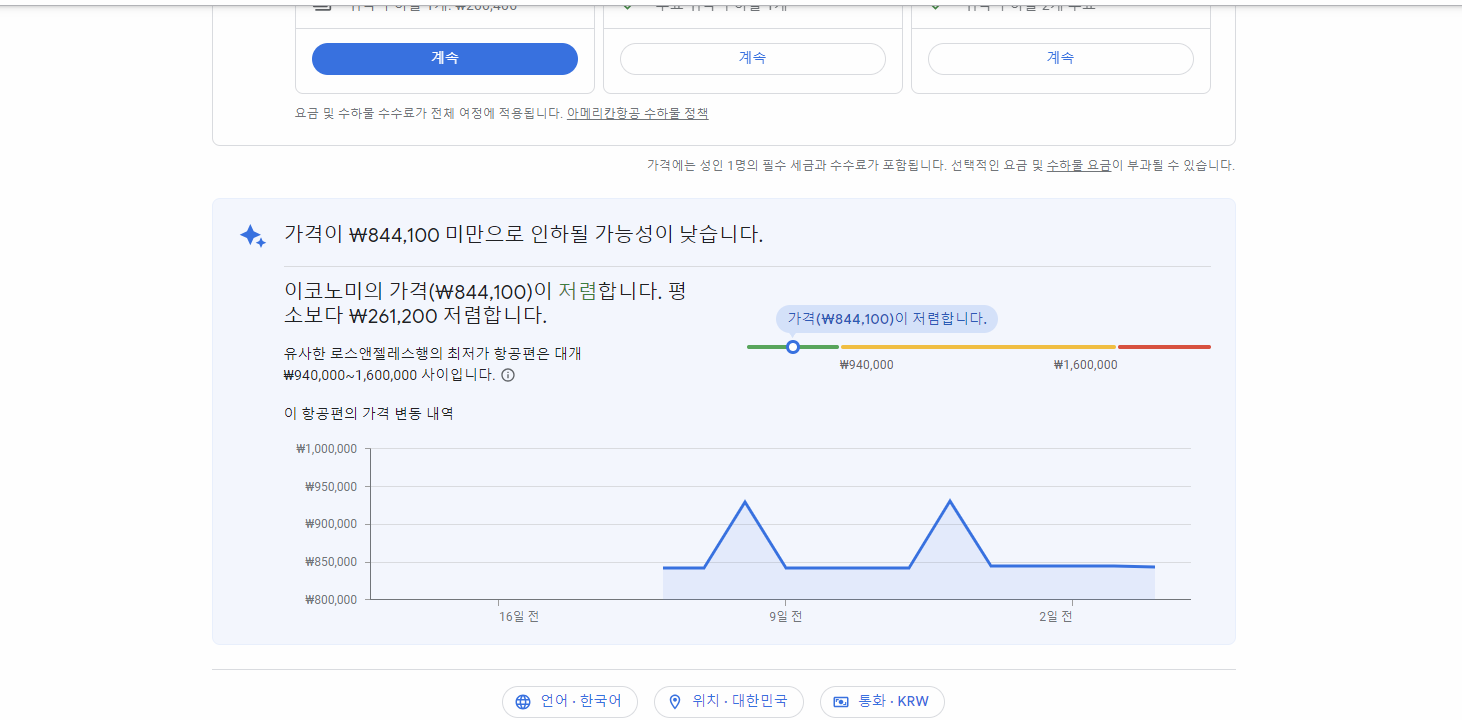Image resolution: width=1462 pixels, height=720 pixels.
Task: Open the 통화 · KRW footer setting
Action: pyautogui.click(x=882, y=701)
